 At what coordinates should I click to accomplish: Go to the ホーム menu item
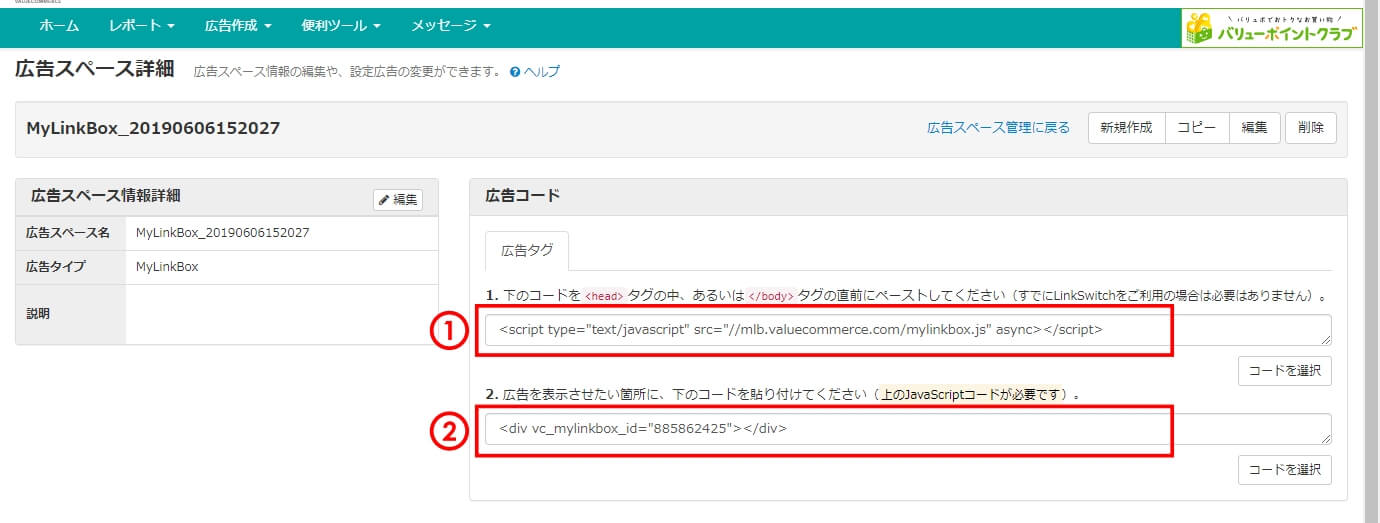(x=59, y=25)
